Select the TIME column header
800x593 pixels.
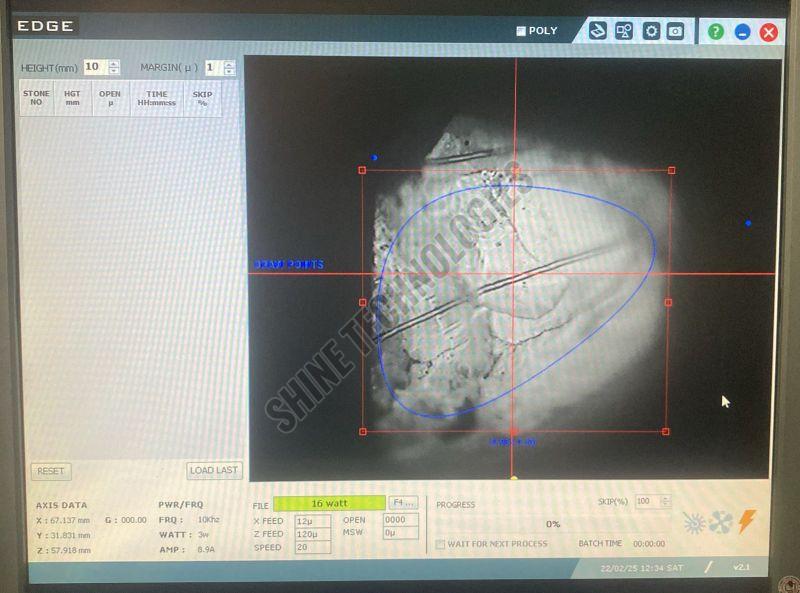[157, 98]
